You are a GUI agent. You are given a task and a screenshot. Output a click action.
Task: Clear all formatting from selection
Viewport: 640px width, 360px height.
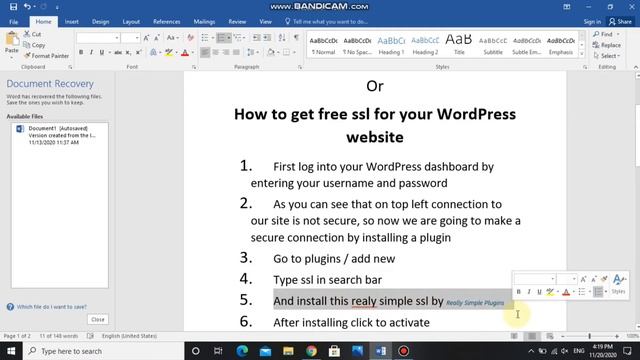coord(190,38)
